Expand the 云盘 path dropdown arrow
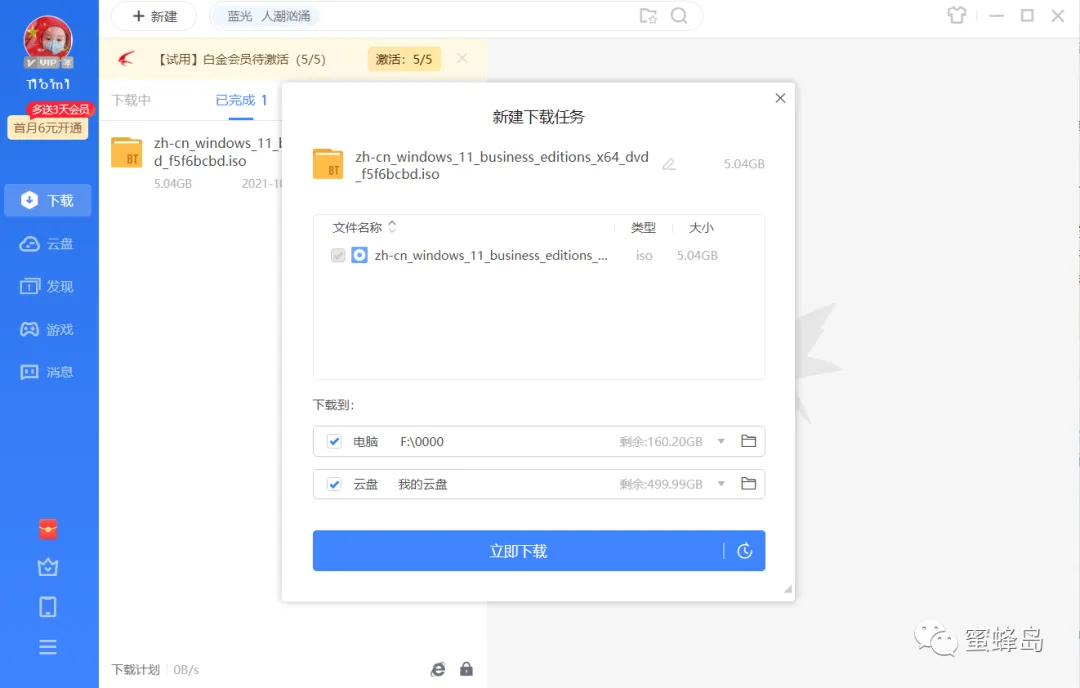The image size is (1080, 688). 721,484
